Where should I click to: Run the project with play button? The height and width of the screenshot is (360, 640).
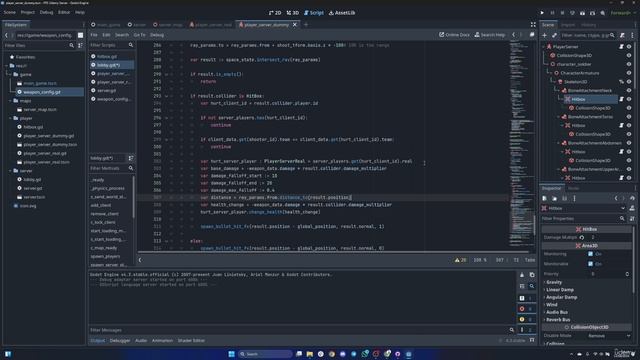point(542,13)
